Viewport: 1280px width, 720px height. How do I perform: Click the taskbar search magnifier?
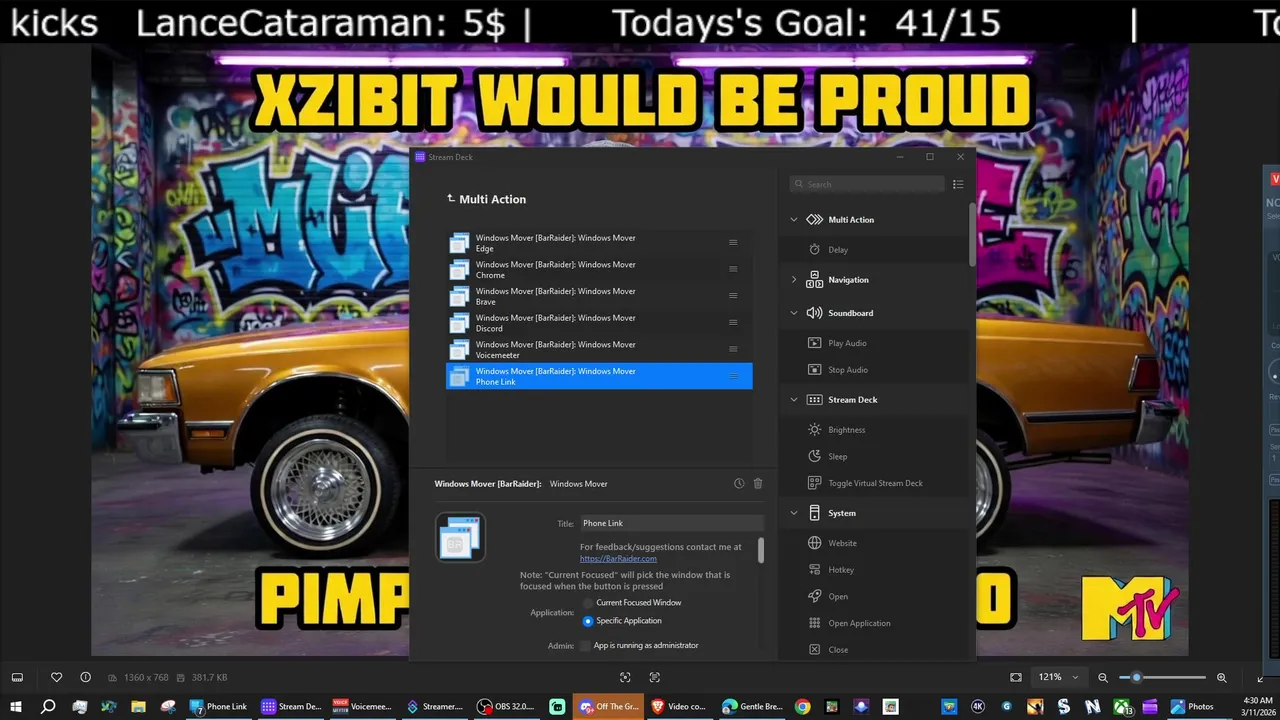47,706
